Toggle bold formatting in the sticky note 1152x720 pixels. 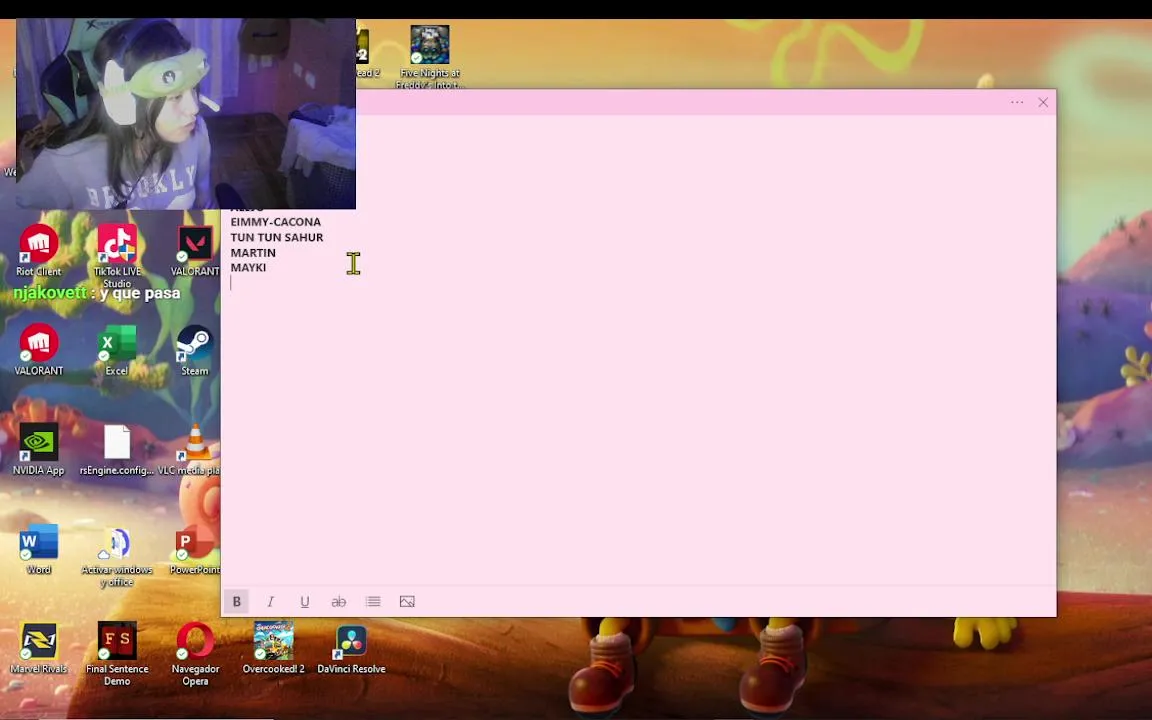point(237,602)
